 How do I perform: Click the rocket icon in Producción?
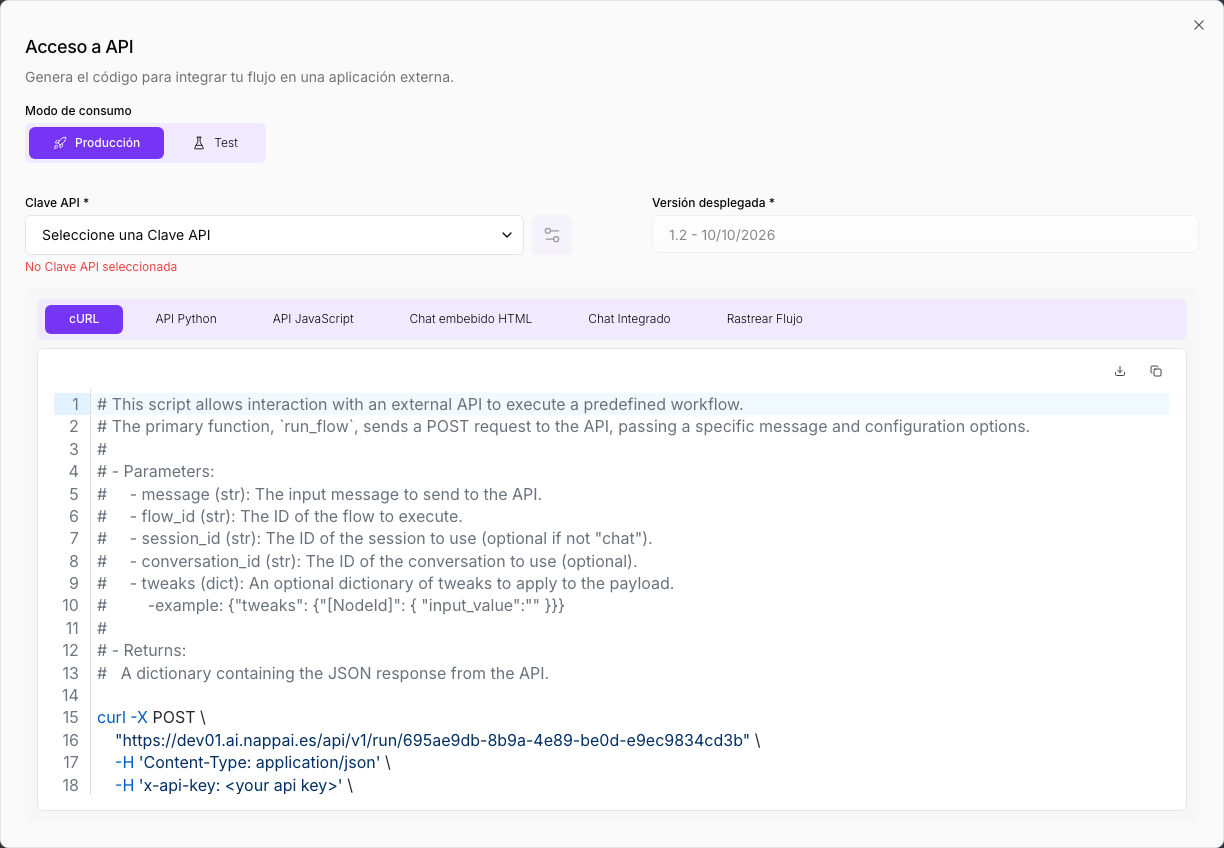(60, 143)
